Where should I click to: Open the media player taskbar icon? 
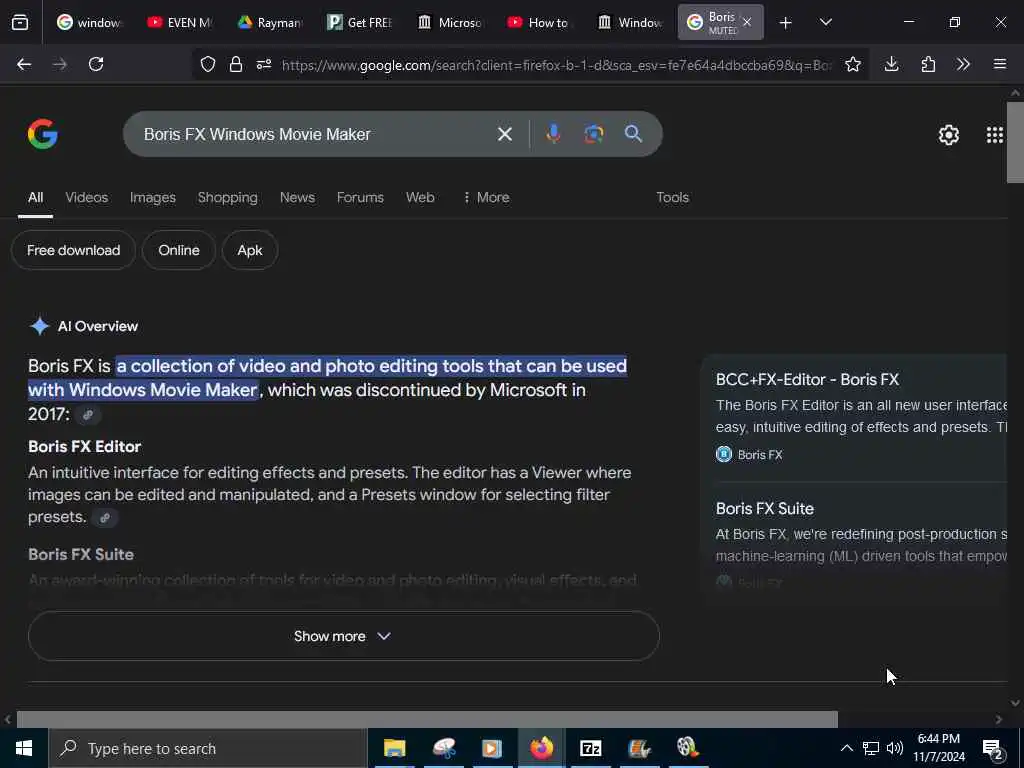[x=492, y=748]
